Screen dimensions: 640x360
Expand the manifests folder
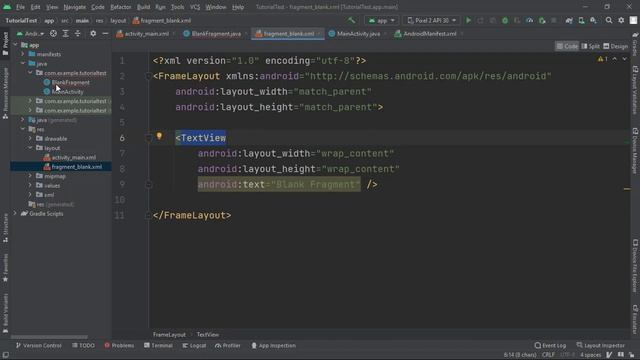[23, 54]
